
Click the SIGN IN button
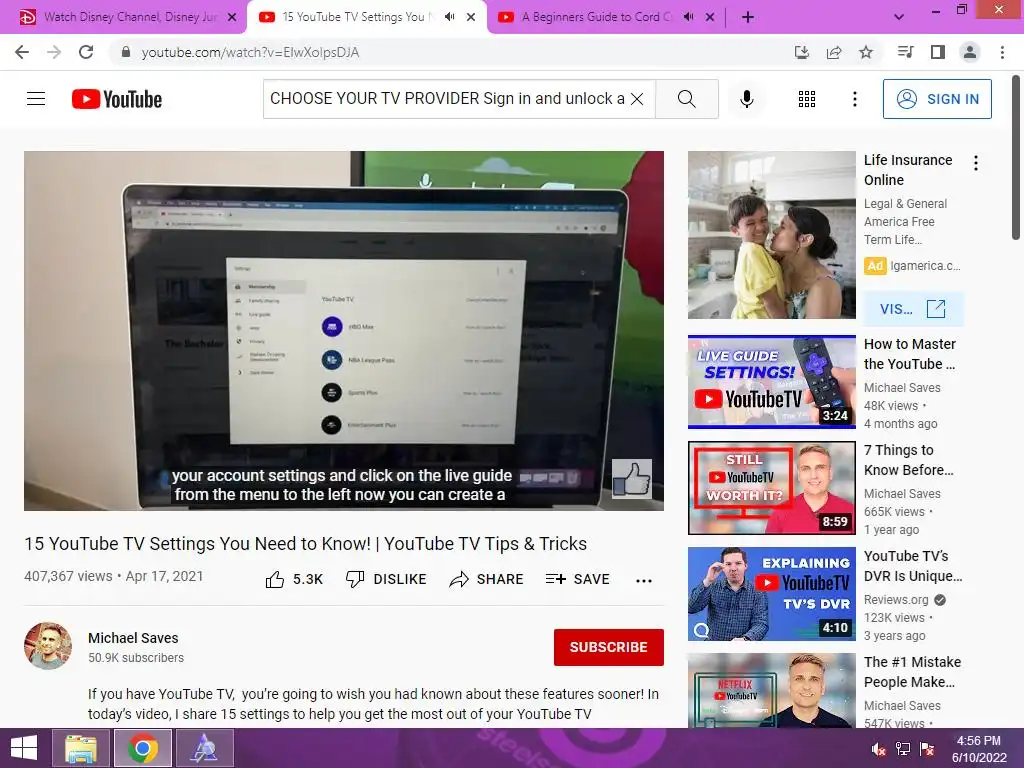(x=937, y=99)
